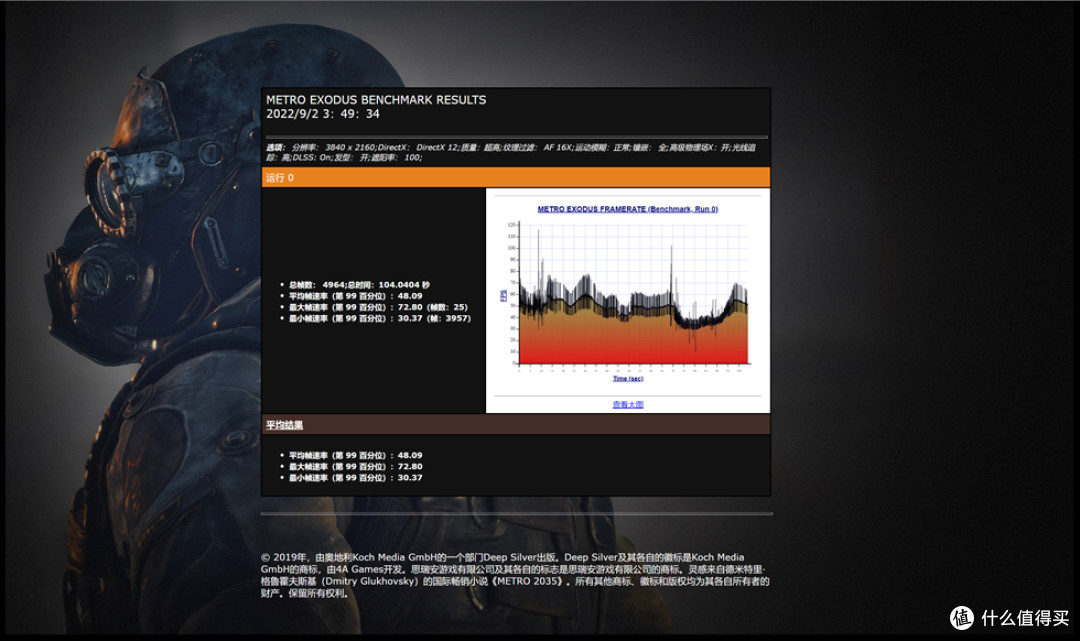Click the options line with 3840 x 2160

511,147
